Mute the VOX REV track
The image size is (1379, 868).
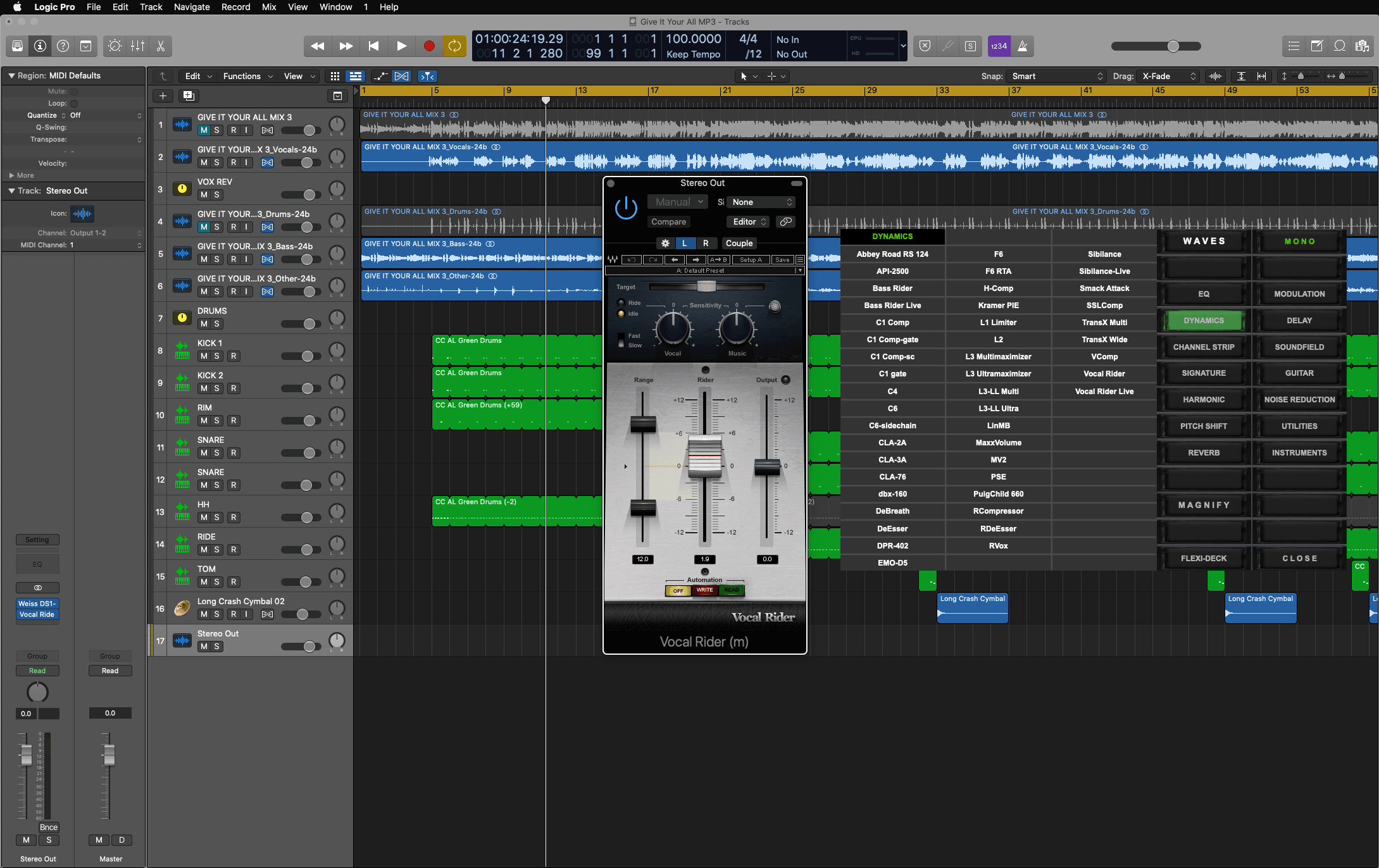coord(204,195)
